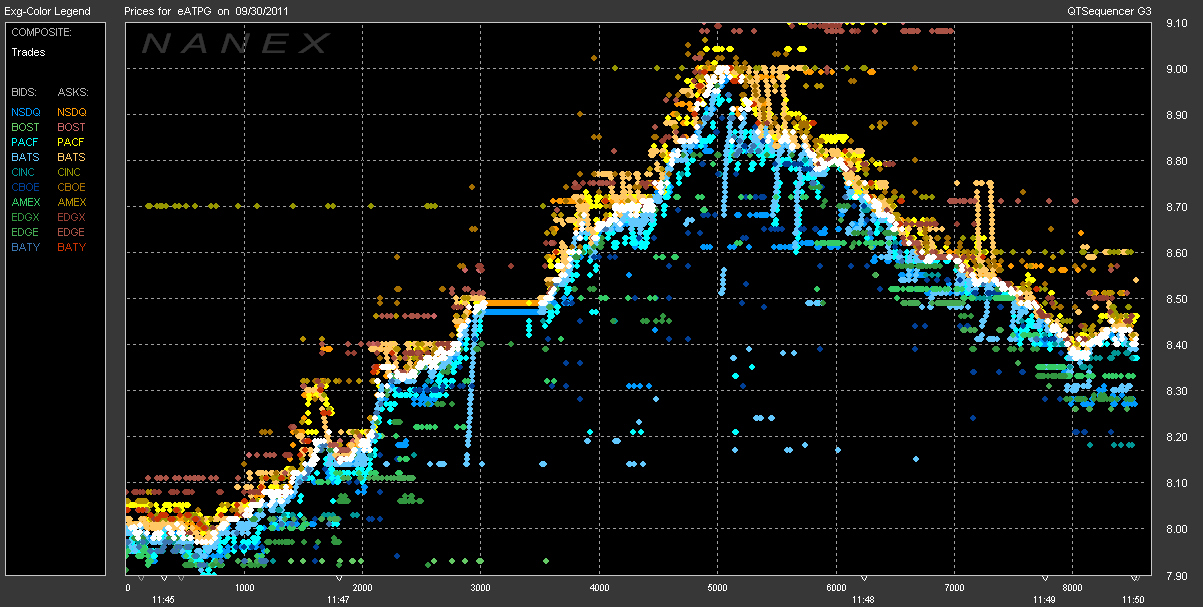This screenshot has width=1203, height=607.
Task: Select EDGE in the ASKS column
Action: coord(73,232)
